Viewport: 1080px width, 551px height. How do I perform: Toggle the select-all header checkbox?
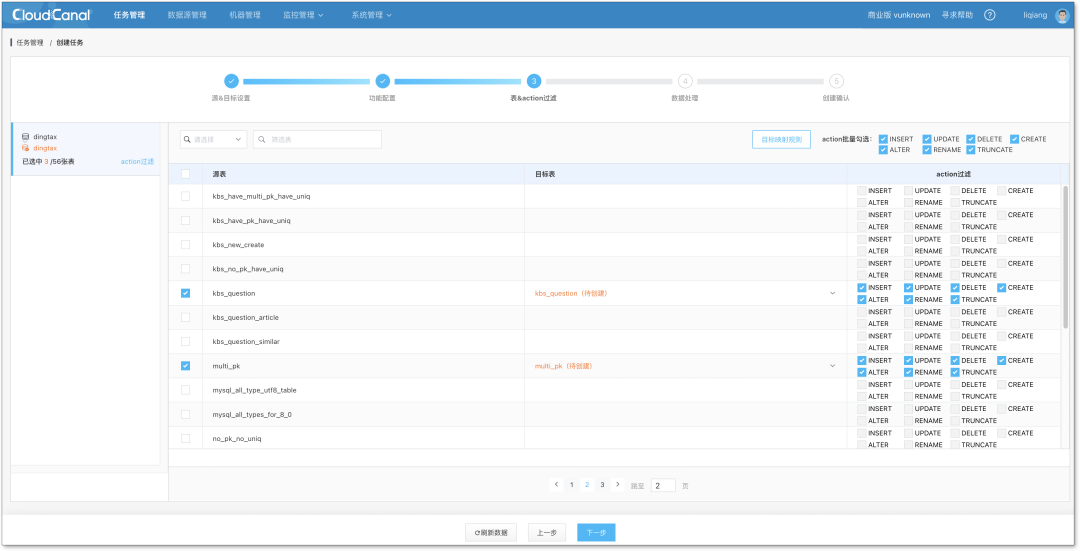(x=185, y=174)
